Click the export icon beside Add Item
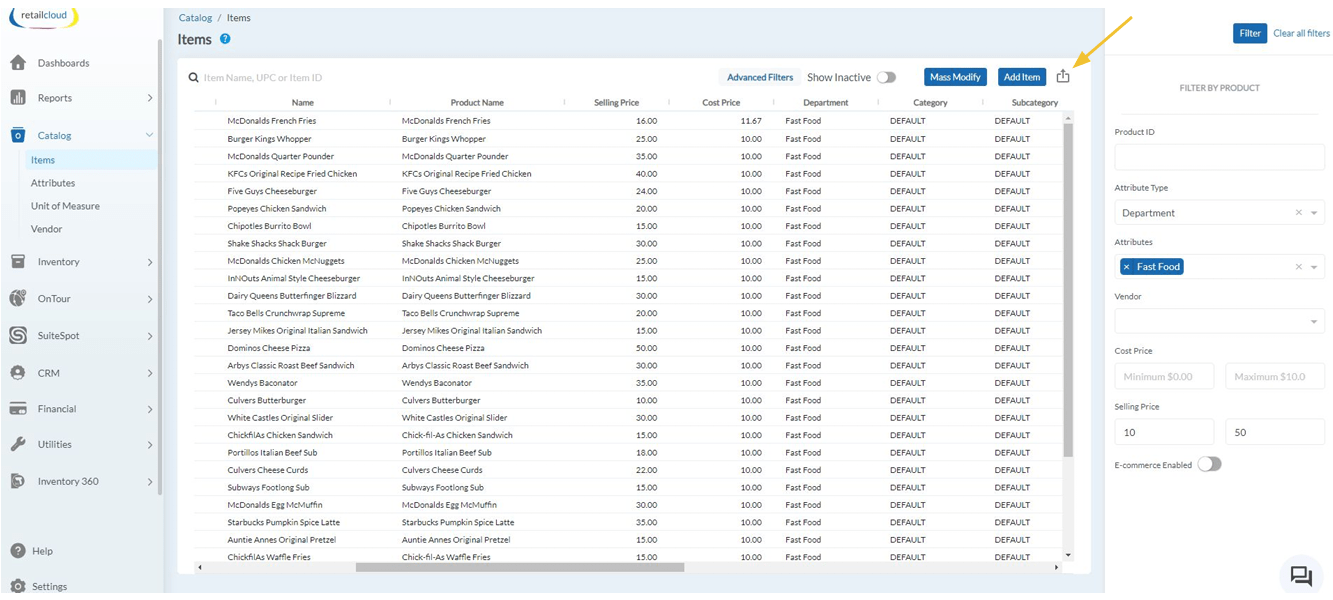This screenshot has height=600, width=1333. click(x=1063, y=76)
